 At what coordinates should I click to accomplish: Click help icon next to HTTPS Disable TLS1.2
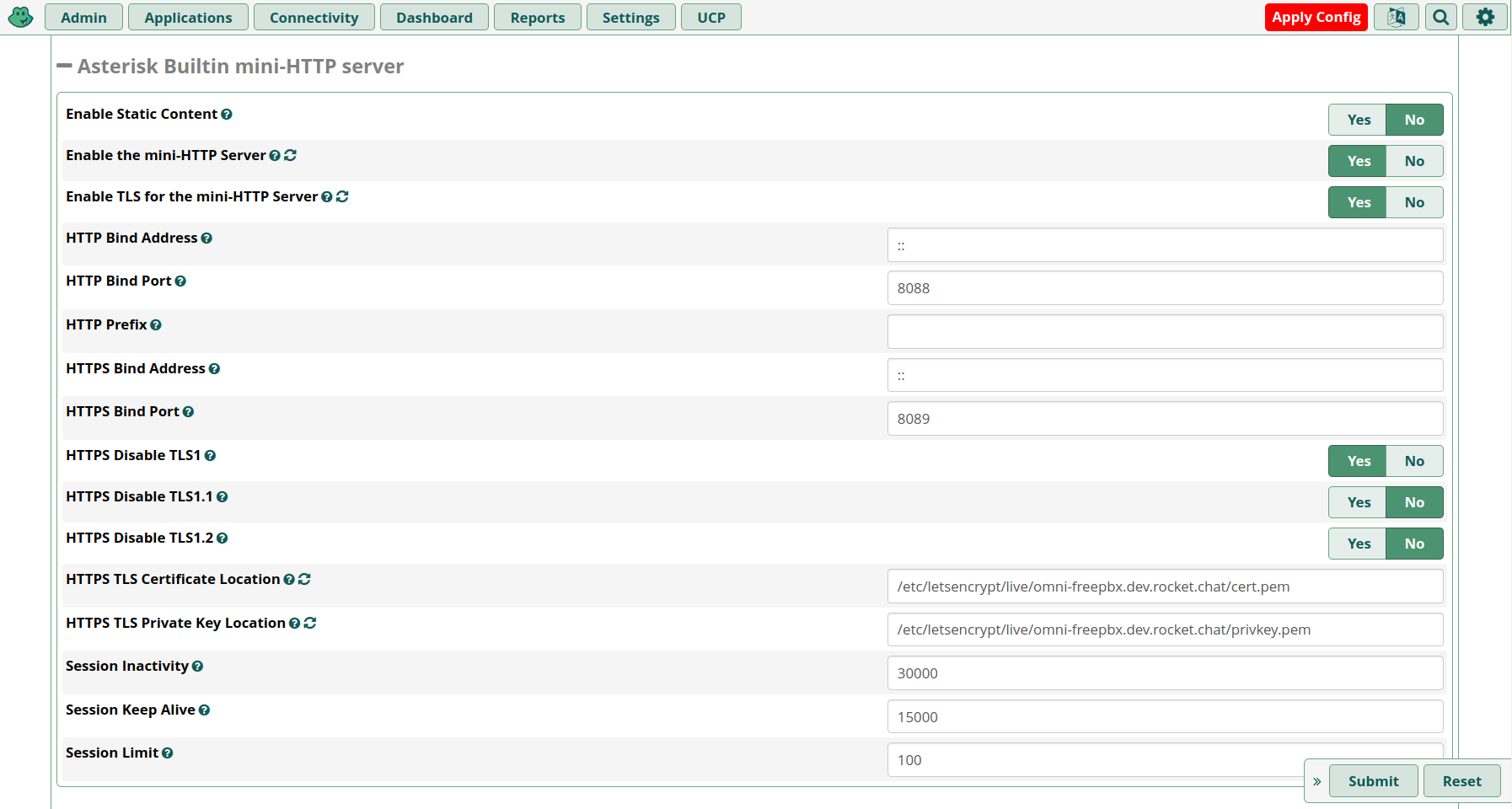point(223,538)
